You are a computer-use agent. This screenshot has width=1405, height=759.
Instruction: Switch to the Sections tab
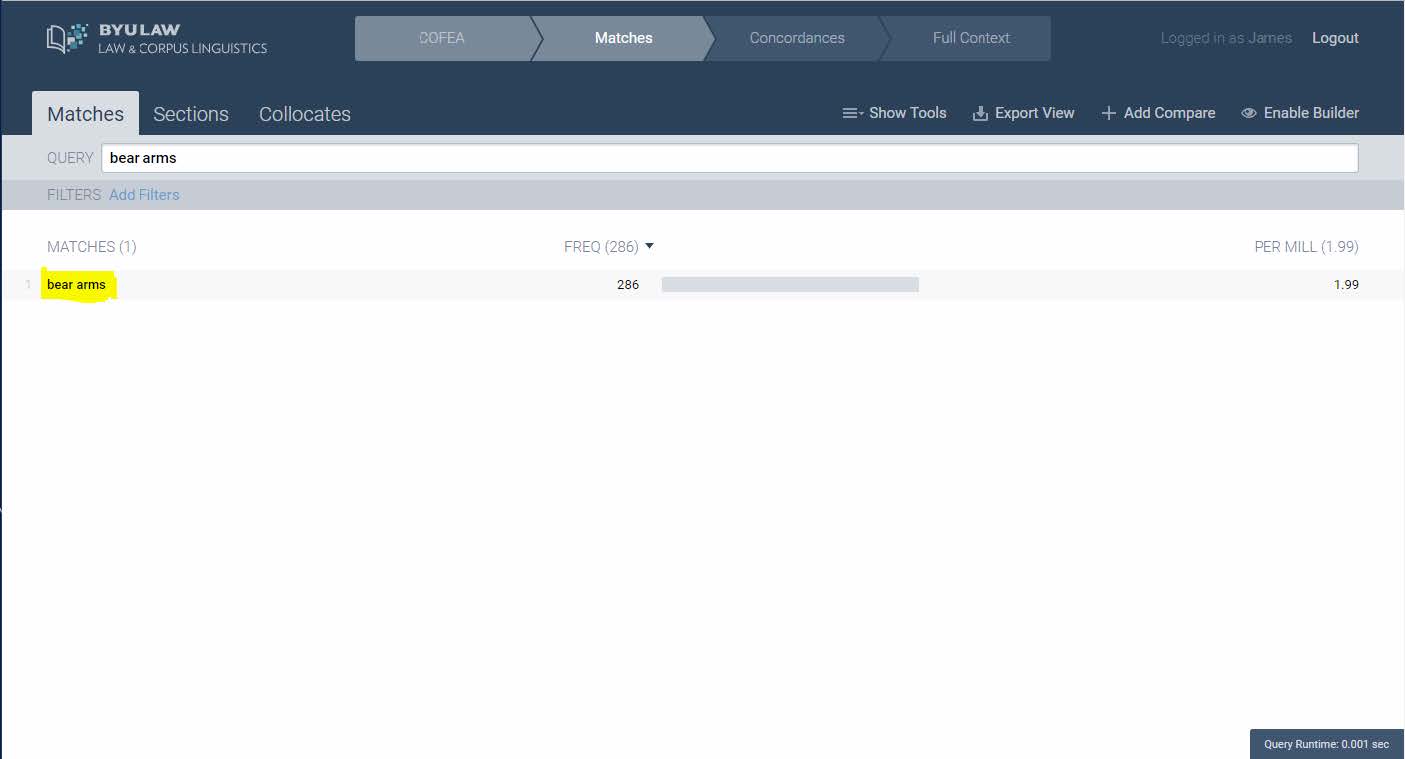[190, 114]
